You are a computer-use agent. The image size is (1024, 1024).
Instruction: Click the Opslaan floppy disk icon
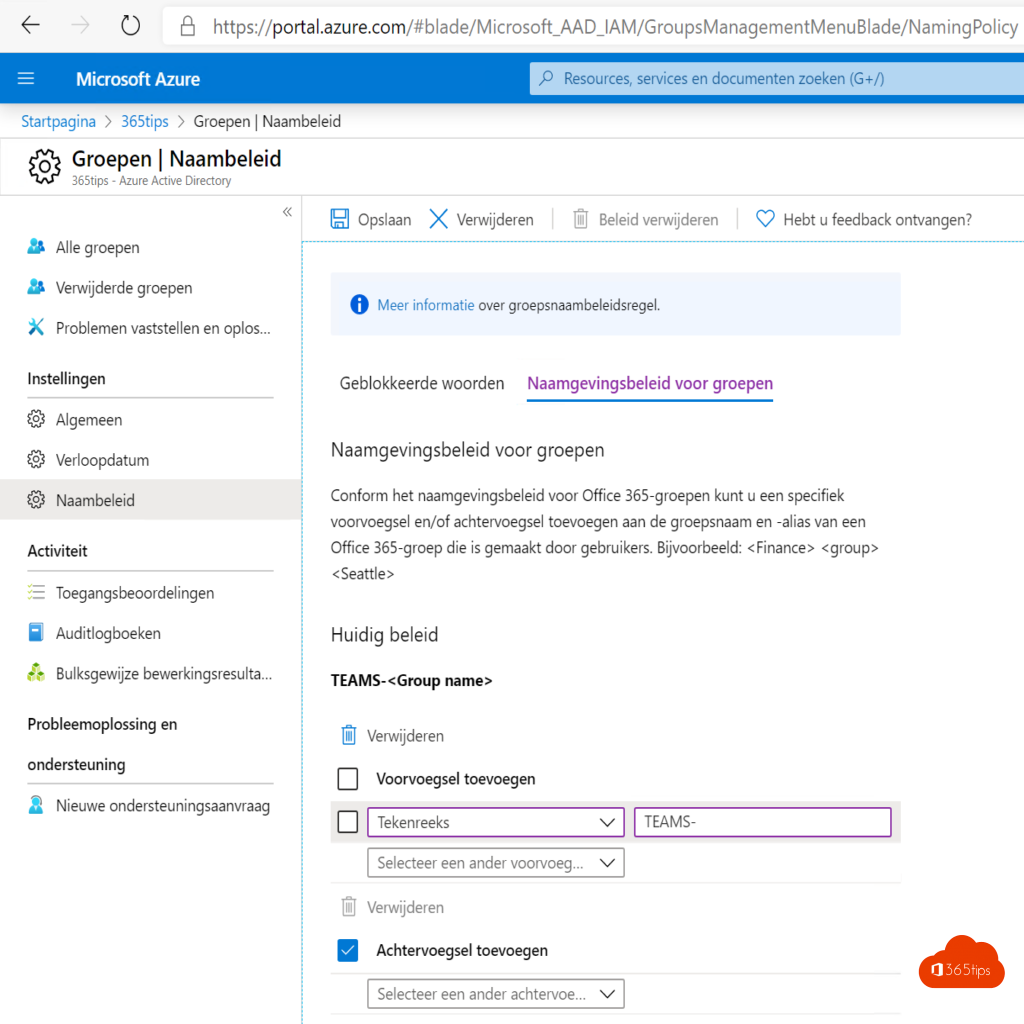coord(340,219)
